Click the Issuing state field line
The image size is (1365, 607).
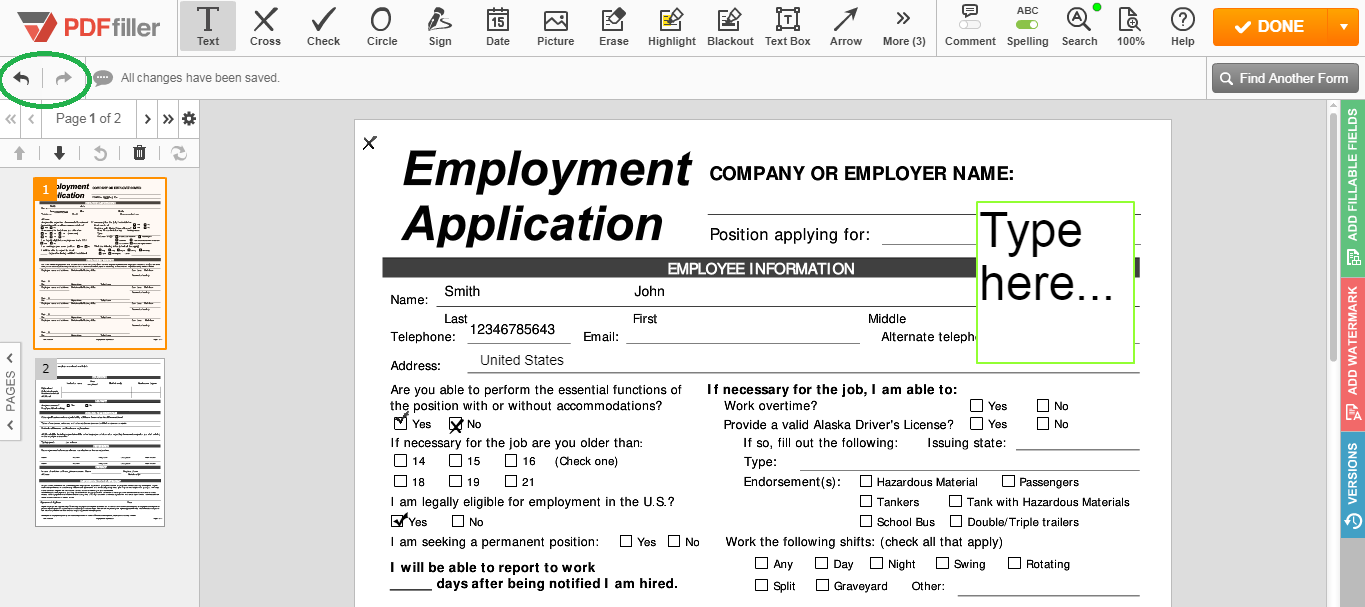pos(1076,442)
